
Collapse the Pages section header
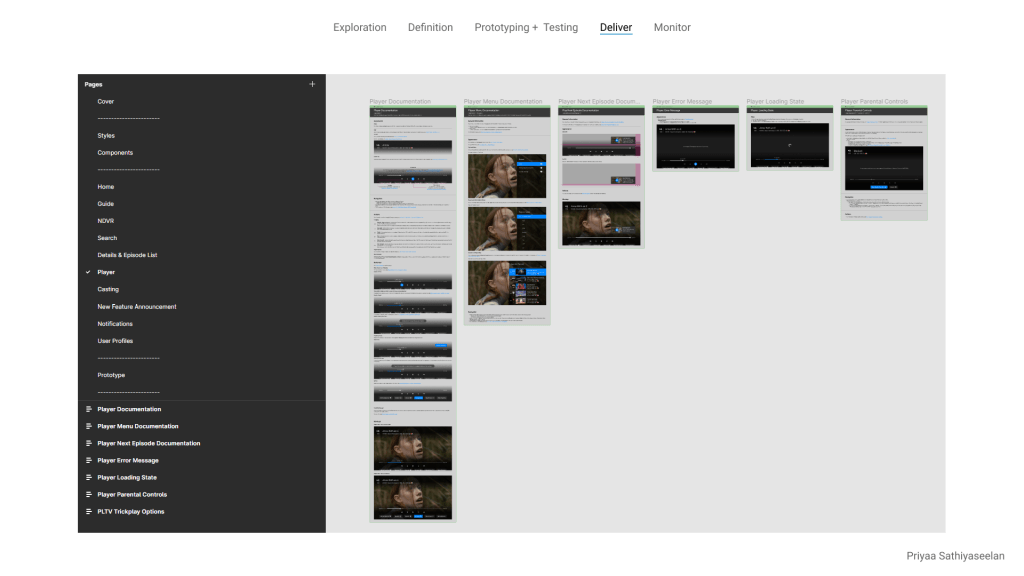(93, 85)
